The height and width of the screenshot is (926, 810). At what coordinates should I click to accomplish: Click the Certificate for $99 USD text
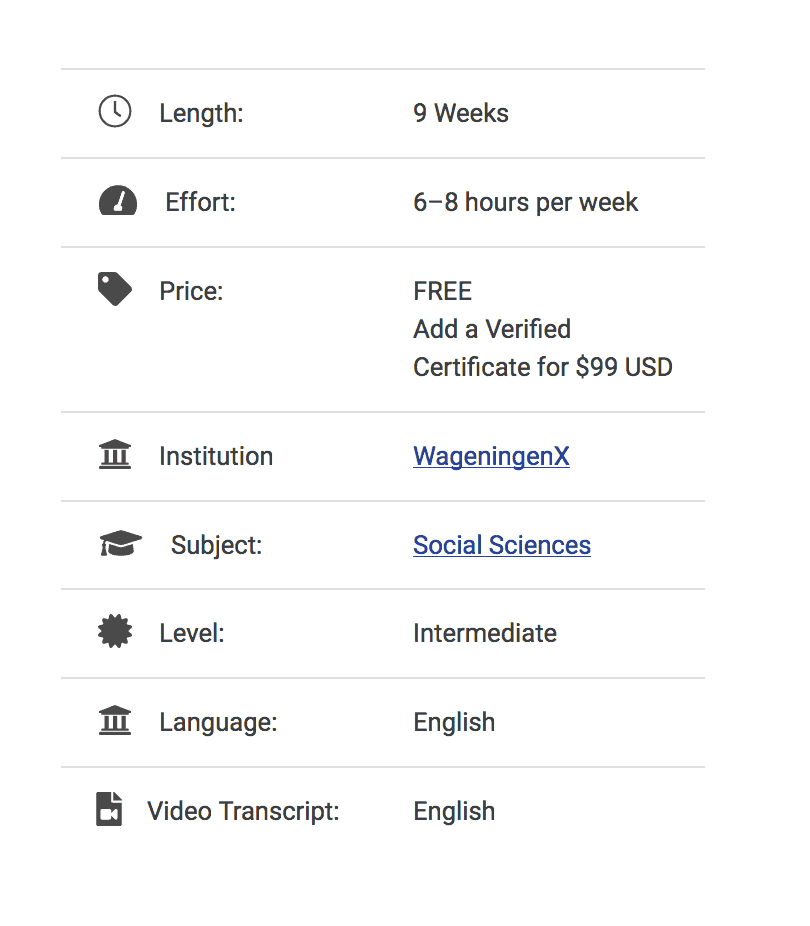pyautogui.click(x=542, y=367)
